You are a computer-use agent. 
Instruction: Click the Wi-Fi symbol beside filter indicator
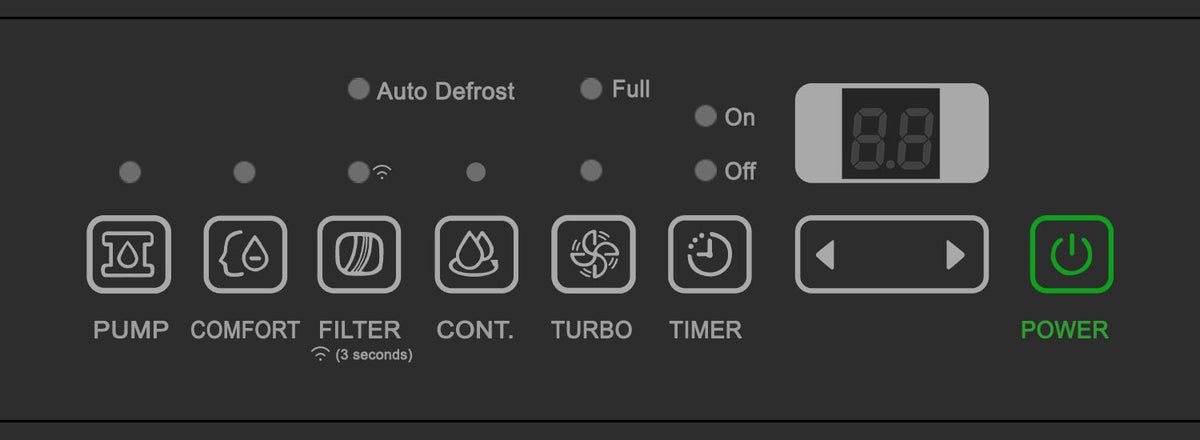tap(382, 173)
